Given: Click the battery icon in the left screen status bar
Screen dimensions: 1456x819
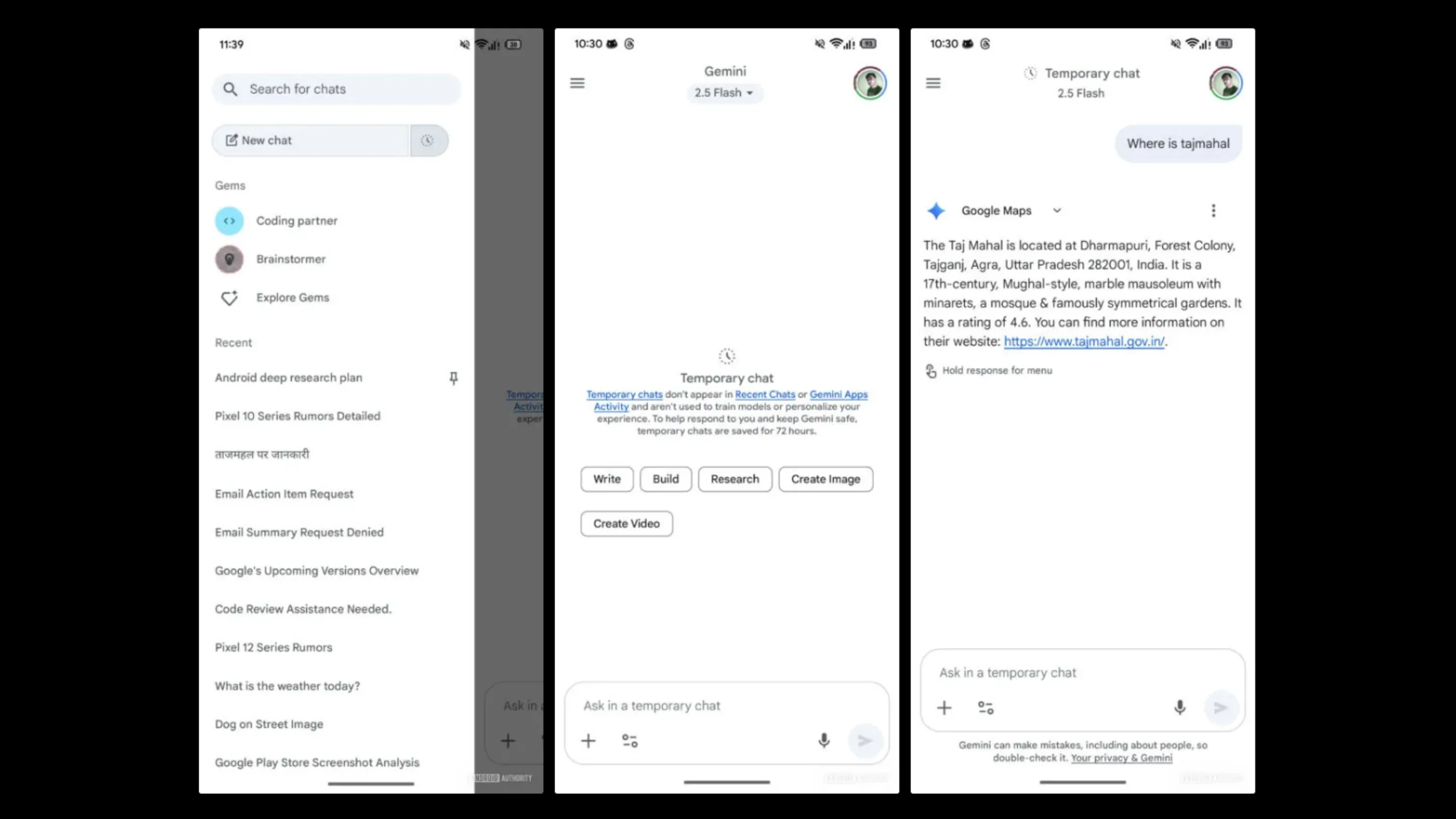Looking at the screenshot, I should click(513, 44).
